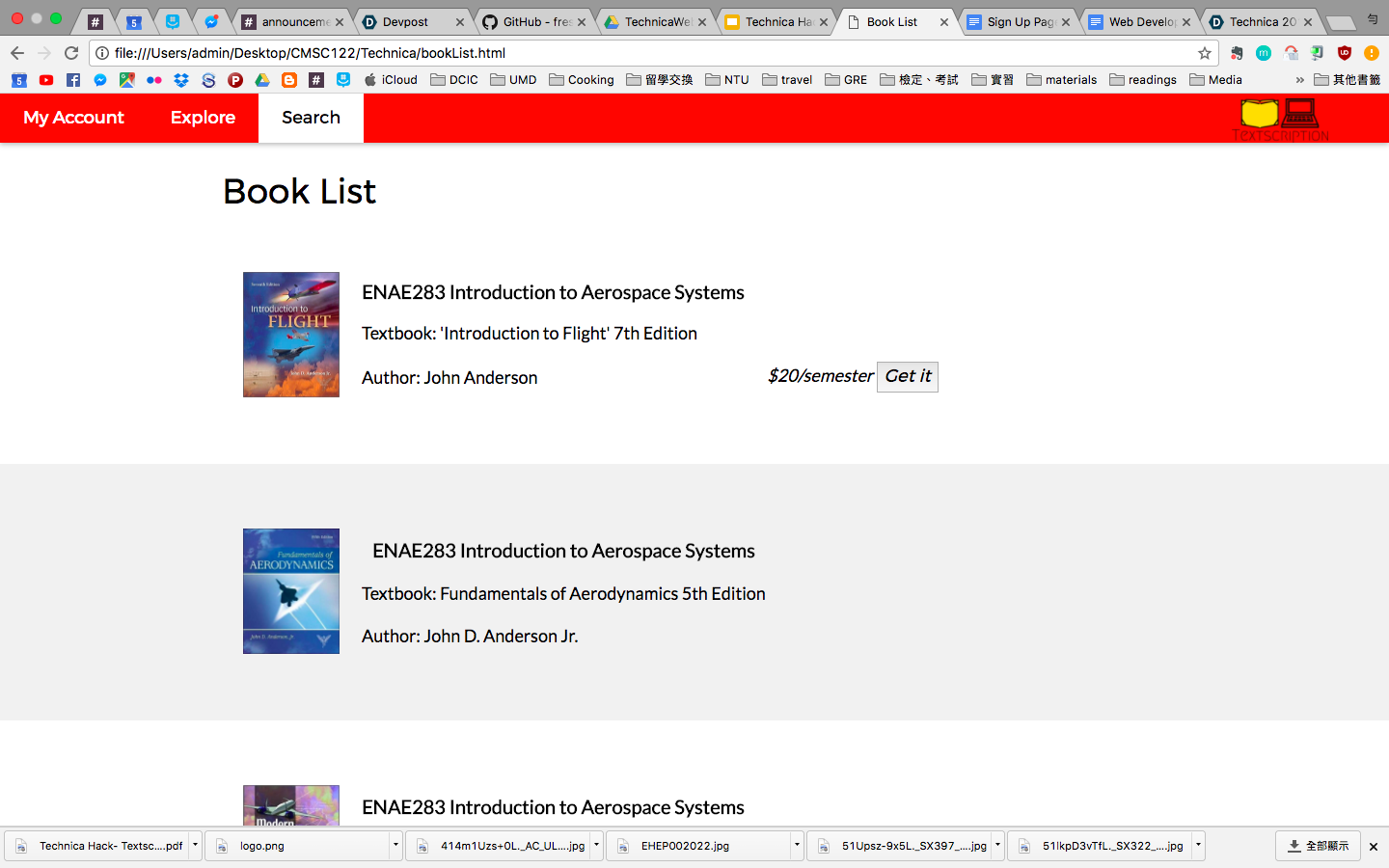Close the downloads bar
The image size is (1389, 868).
pyautogui.click(x=1374, y=847)
